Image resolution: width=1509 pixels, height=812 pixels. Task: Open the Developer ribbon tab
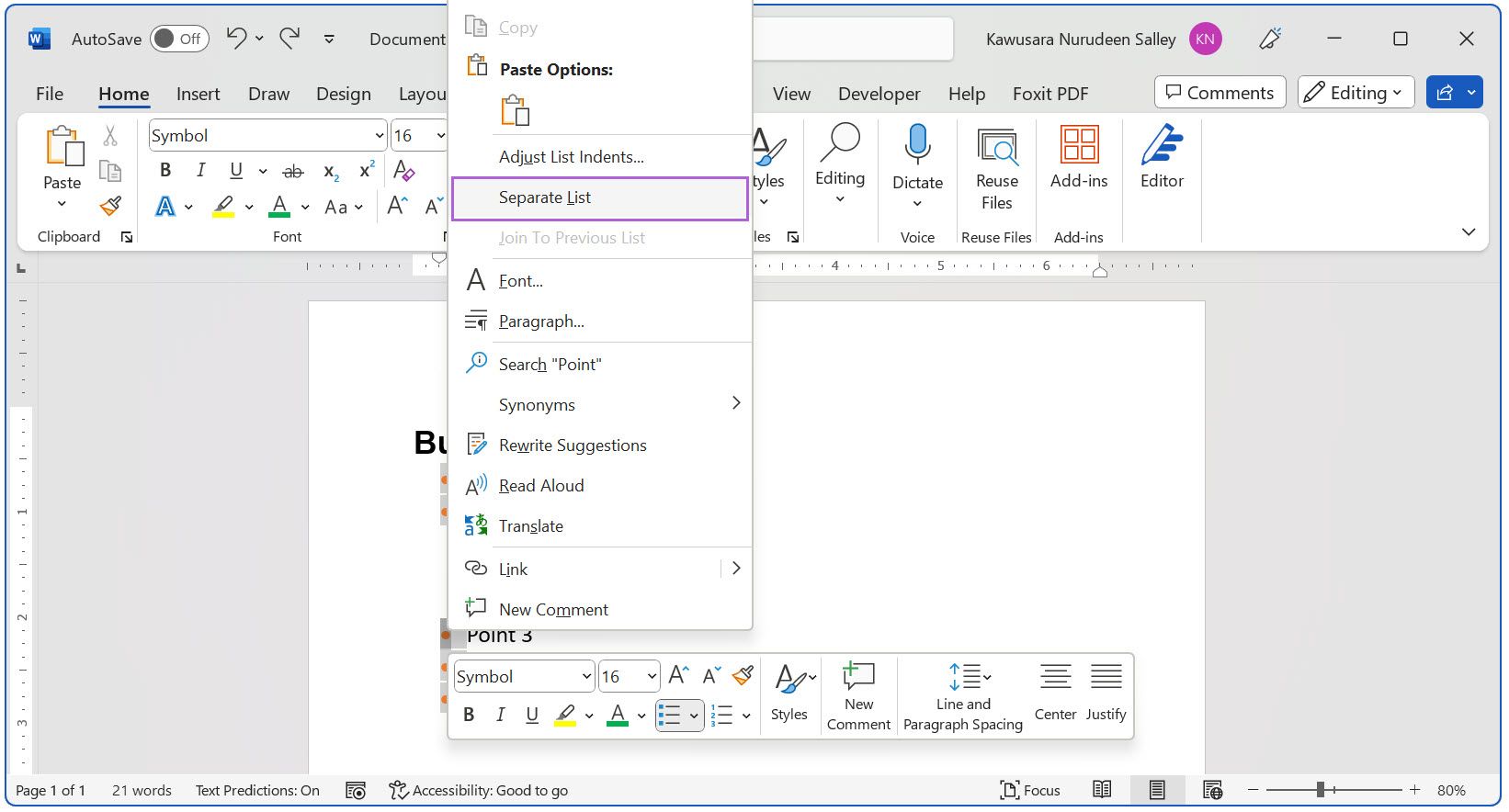[879, 94]
